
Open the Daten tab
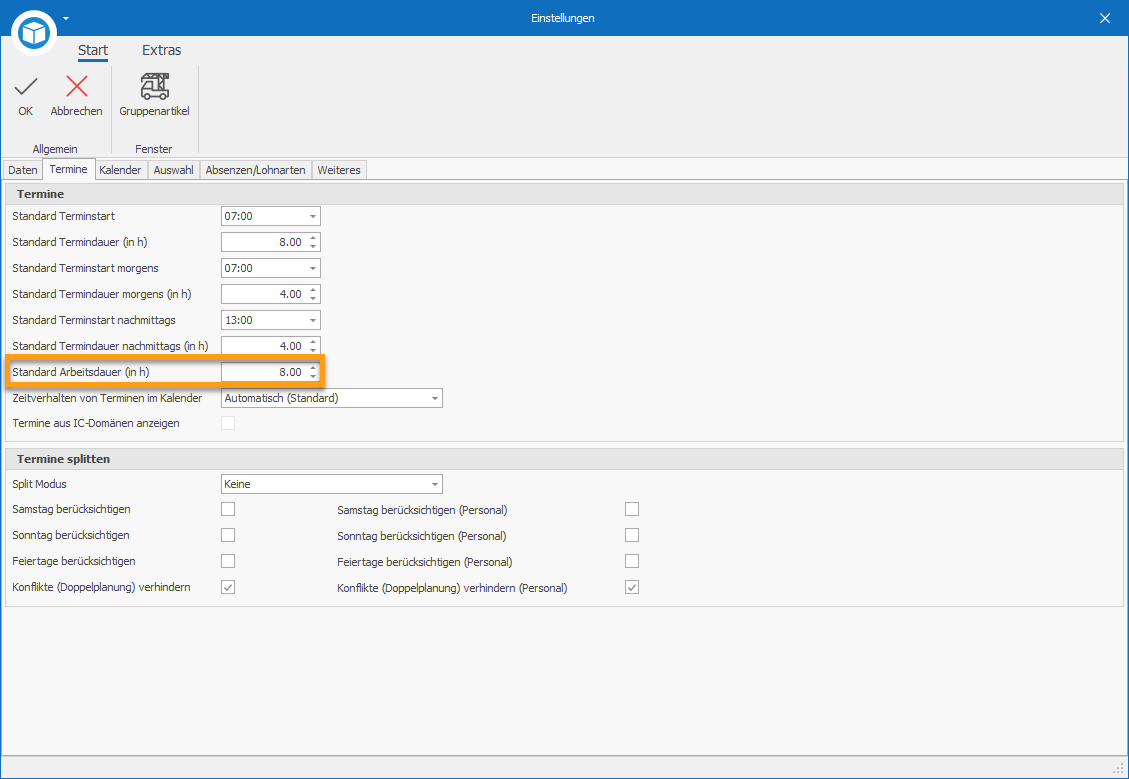(23, 170)
